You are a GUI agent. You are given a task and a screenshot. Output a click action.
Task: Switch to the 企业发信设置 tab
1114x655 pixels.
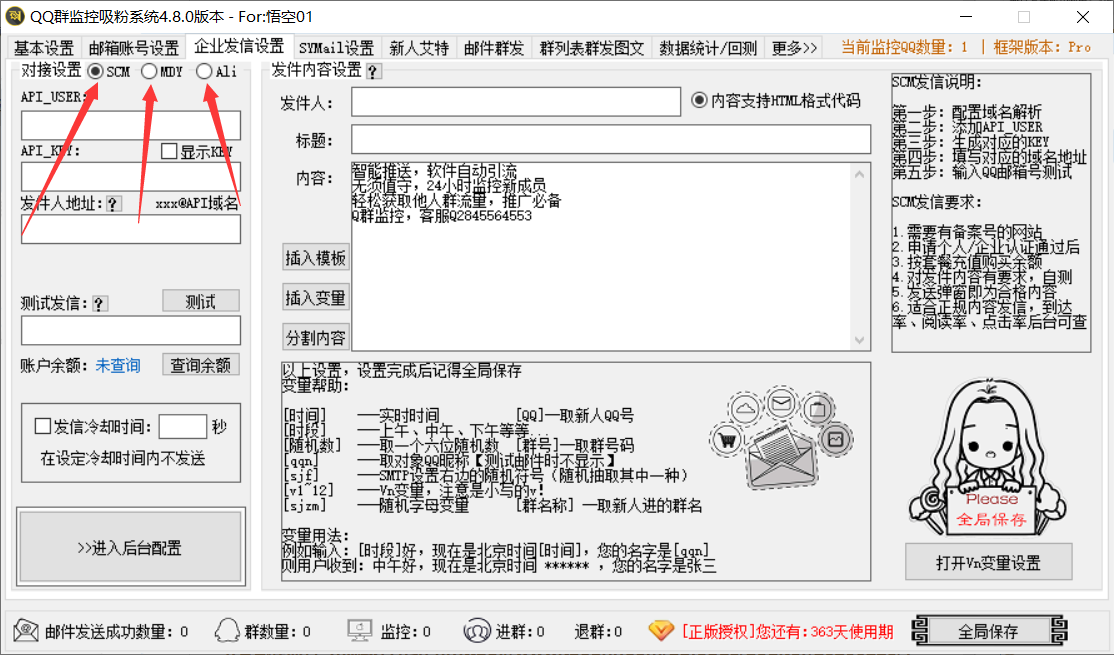239,45
